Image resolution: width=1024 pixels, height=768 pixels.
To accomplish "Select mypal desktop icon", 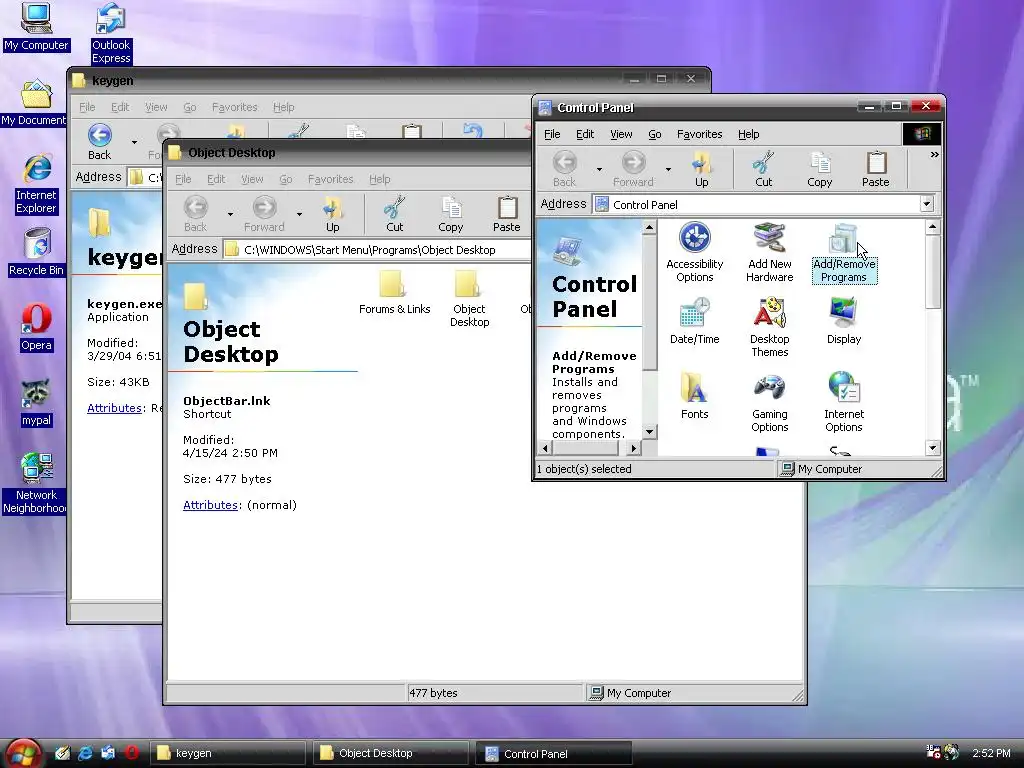I will point(36,403).
